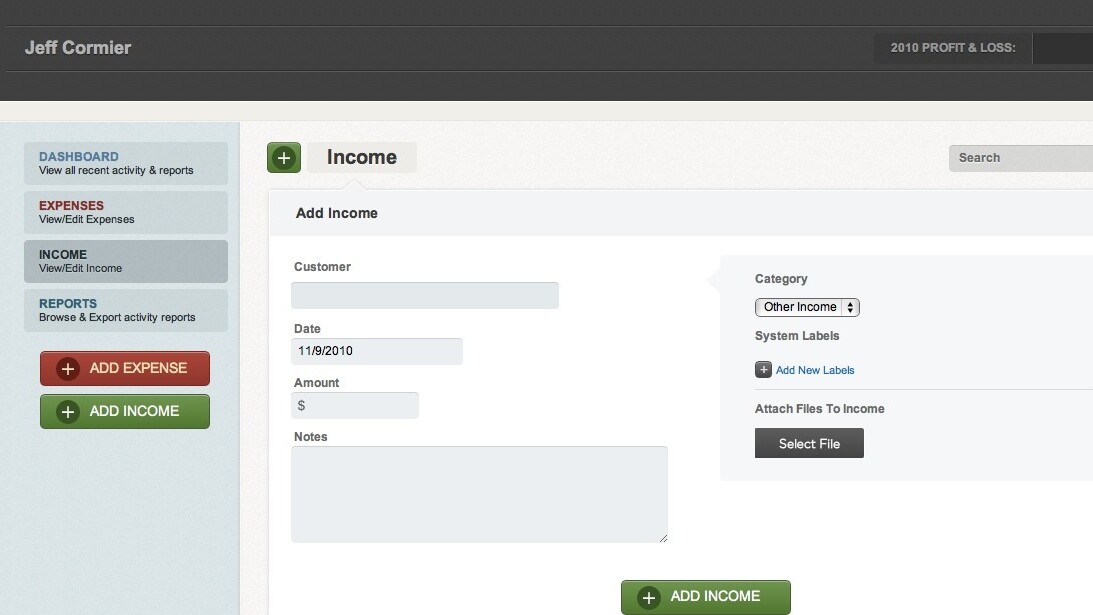This screenshot has width=1093, height=615.
Task: Click the Select File button
Action: pos(809,444)
